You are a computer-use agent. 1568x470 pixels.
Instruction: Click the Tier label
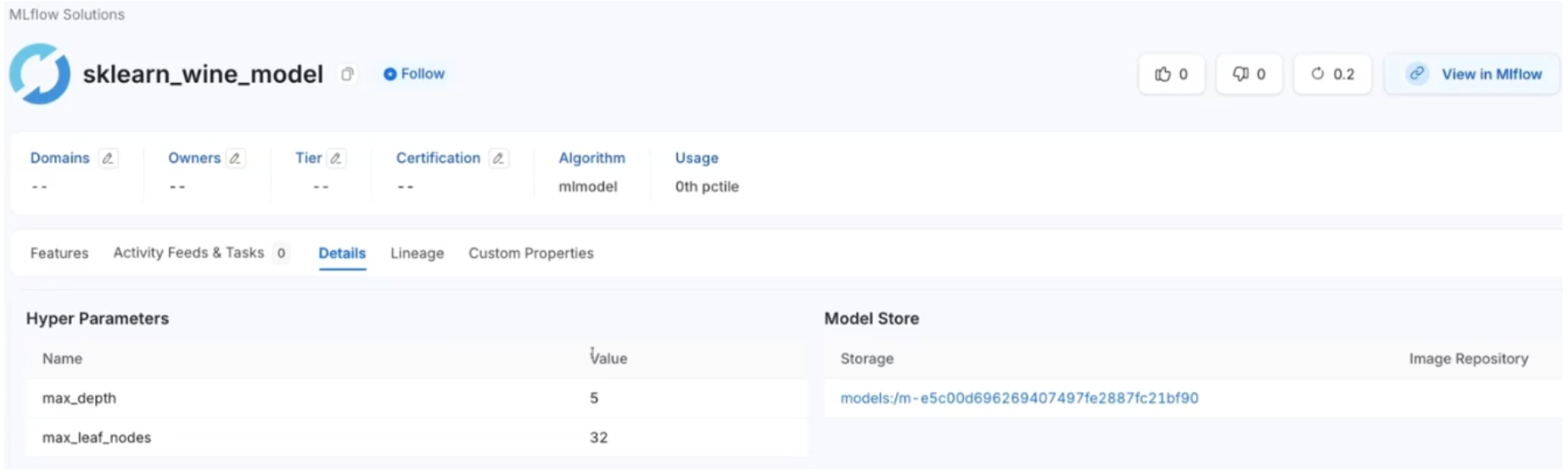click(x=308, y=158)
